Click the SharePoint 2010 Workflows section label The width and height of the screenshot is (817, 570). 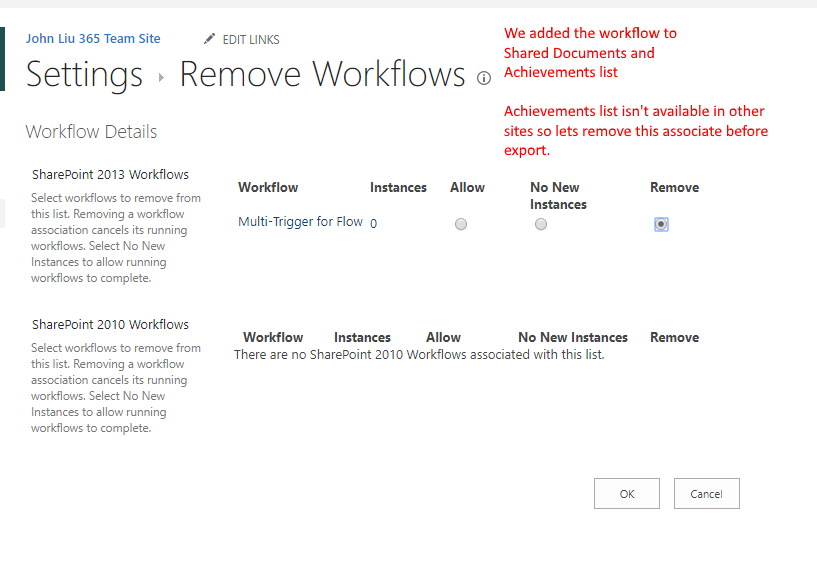[110, 325]
